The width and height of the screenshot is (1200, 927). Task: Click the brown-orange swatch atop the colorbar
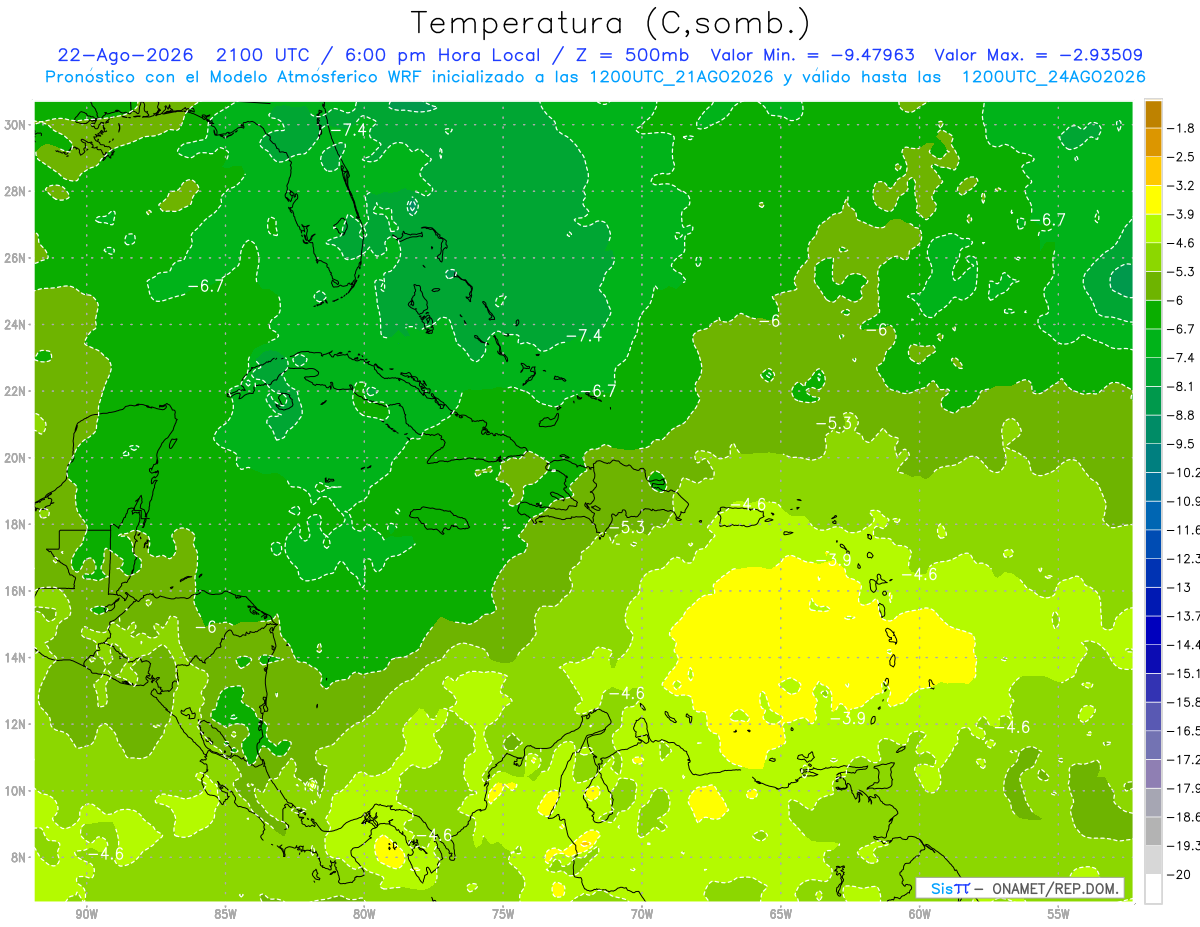point(1153,114)
